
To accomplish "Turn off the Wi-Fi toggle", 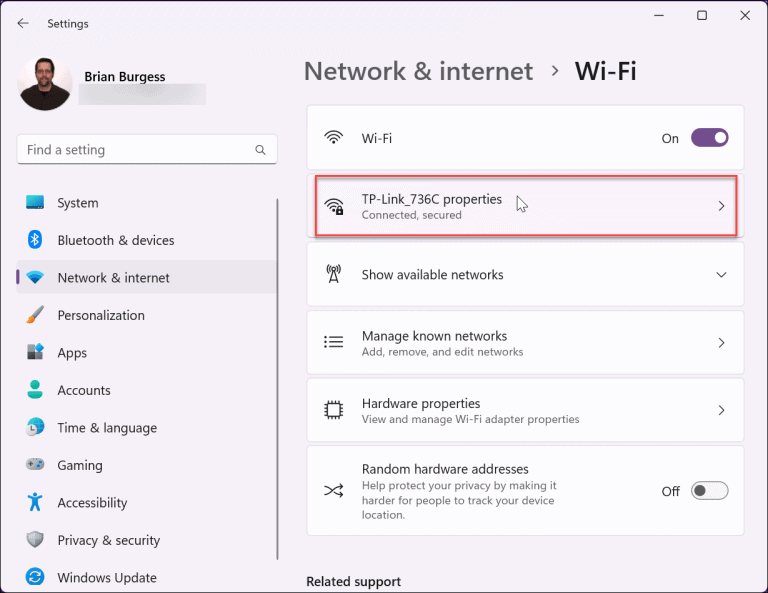I will 709,138.
